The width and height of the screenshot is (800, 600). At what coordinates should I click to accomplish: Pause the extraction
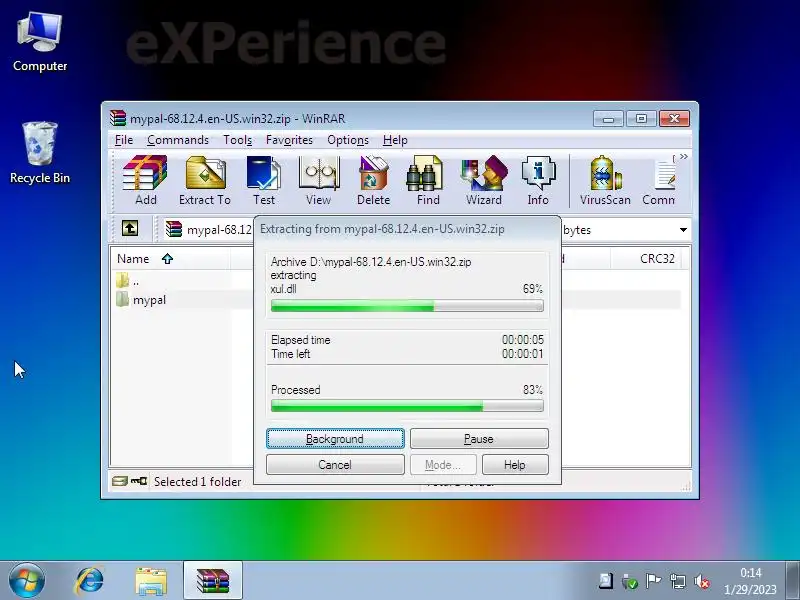[x=479, y=439]
